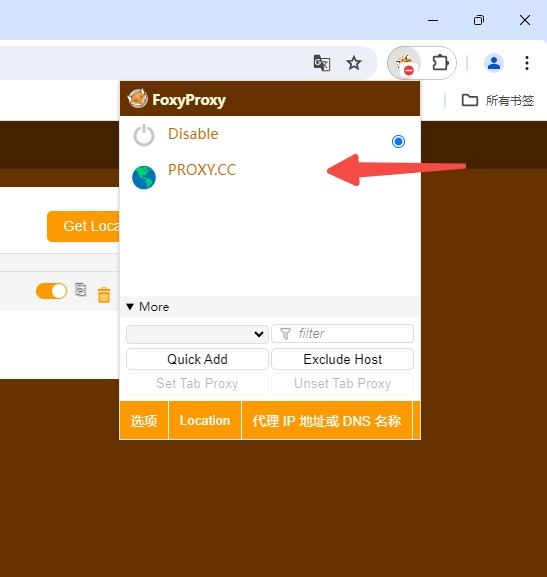The width and height of the screenshot is (547, 577).
Task: Open the Chrome profile avatar icon
Action: [x=494, y=63]
